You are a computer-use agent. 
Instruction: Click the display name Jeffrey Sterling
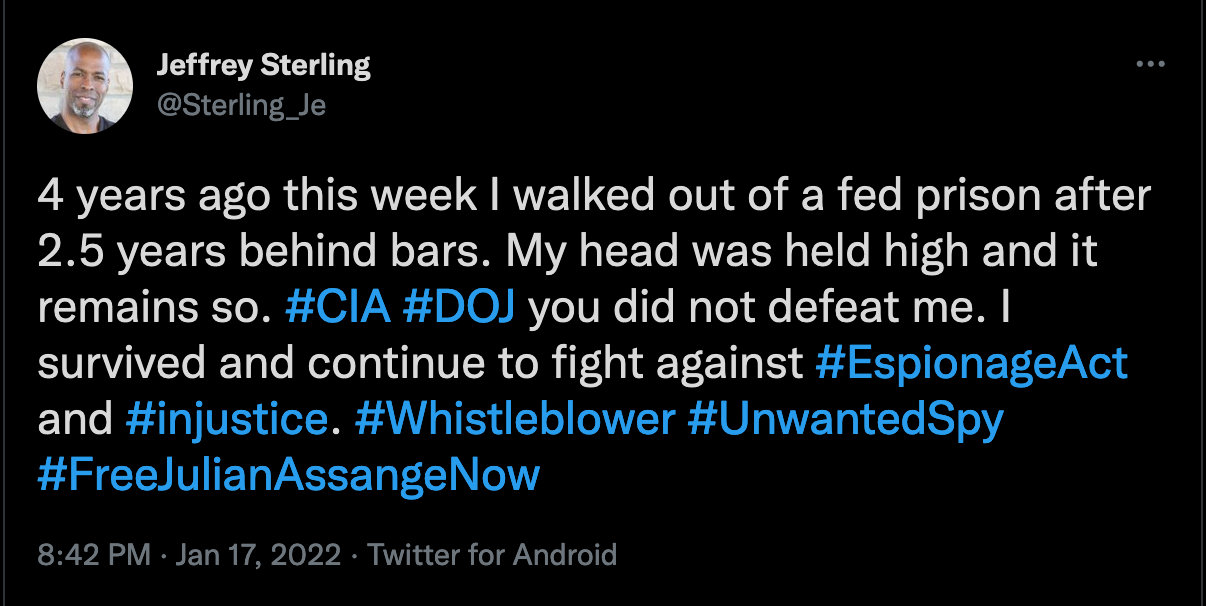(x=263, y=64)
